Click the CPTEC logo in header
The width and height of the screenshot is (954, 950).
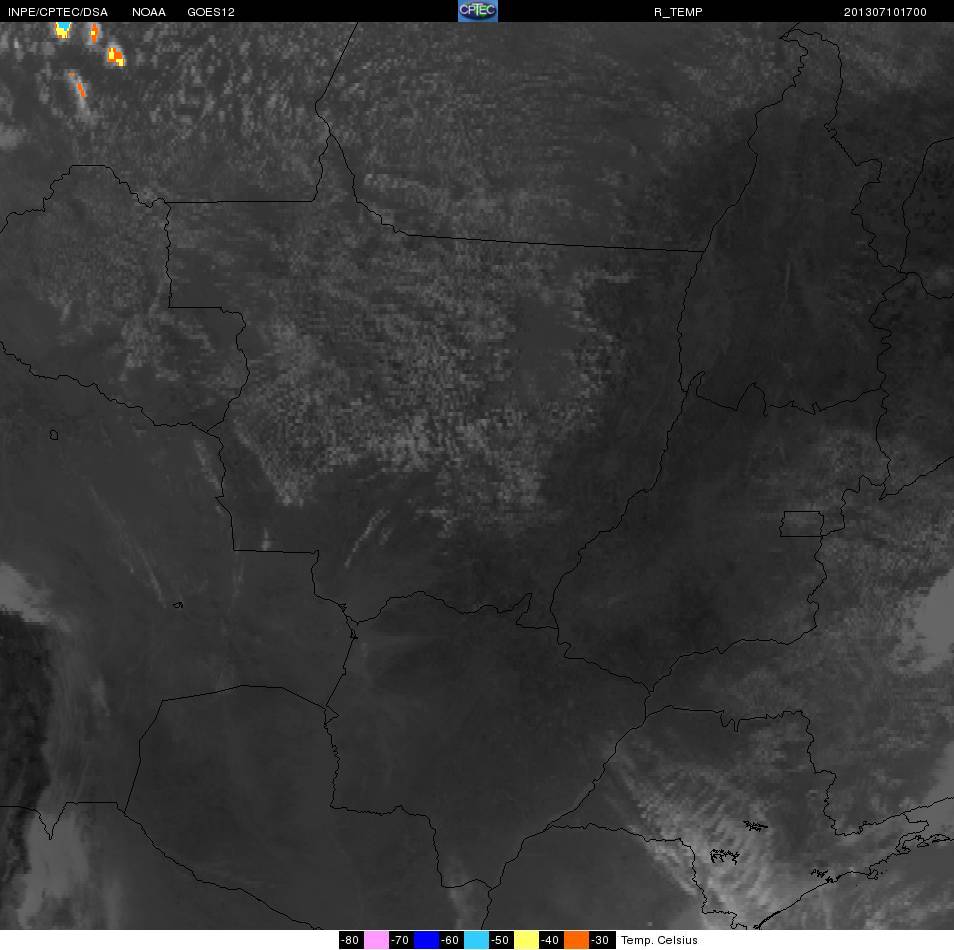pyautogui.click(x=478, y=11)
